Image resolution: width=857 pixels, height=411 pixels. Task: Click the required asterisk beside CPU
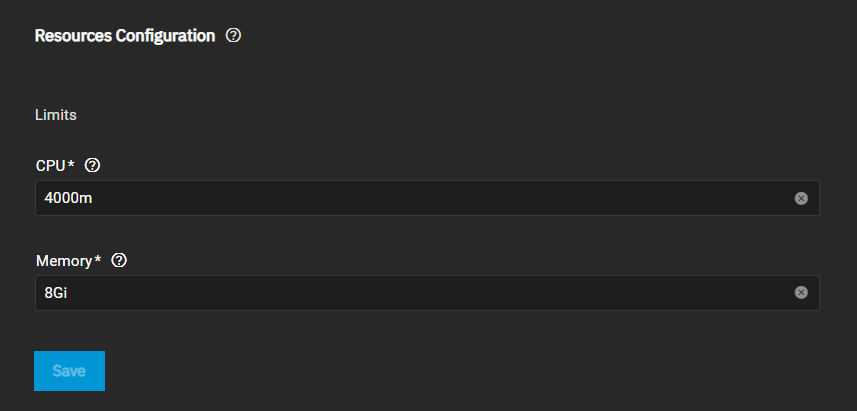tap(72, 164)
